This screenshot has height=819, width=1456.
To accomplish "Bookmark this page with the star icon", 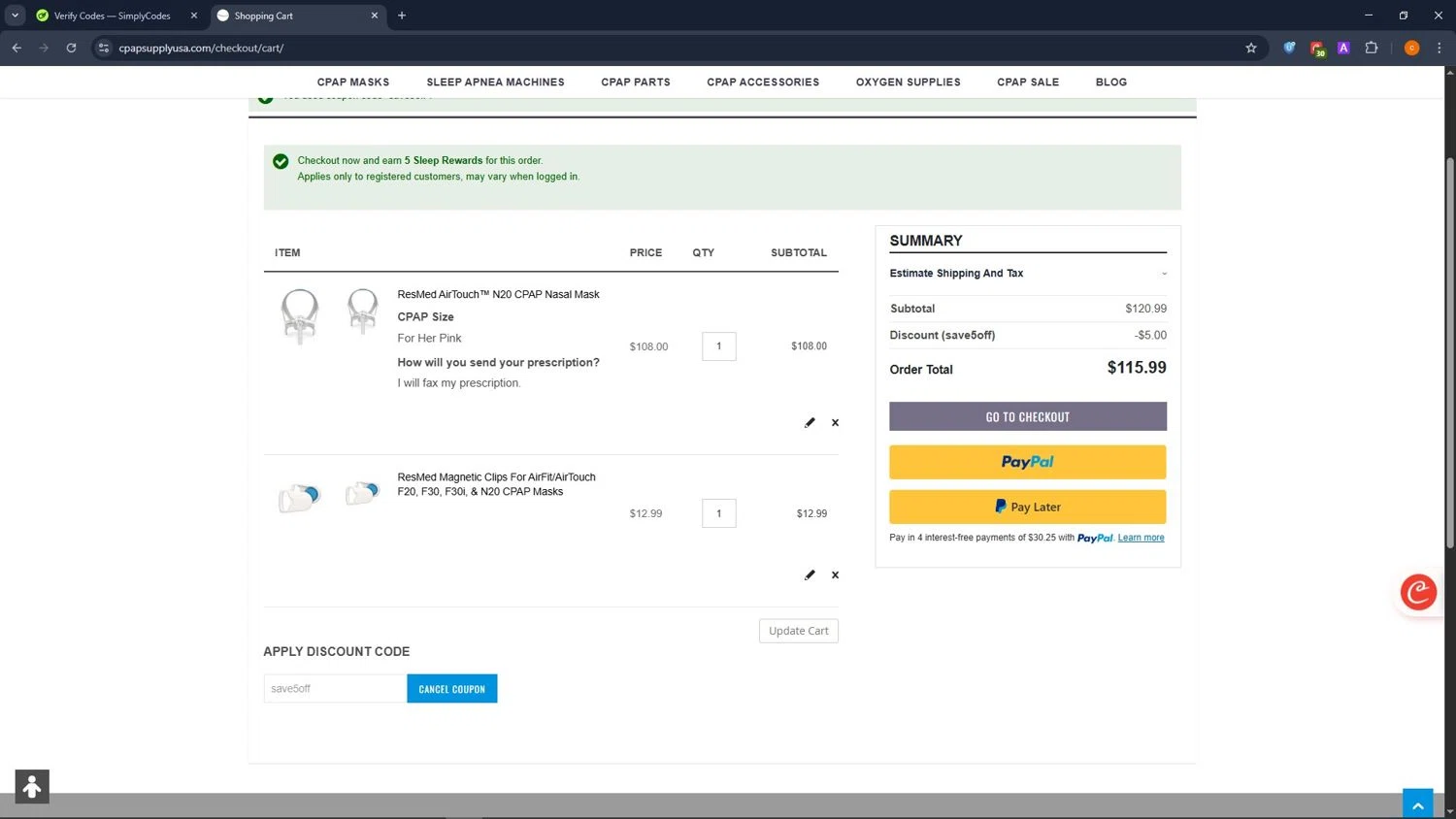I will pos(1251,48).
